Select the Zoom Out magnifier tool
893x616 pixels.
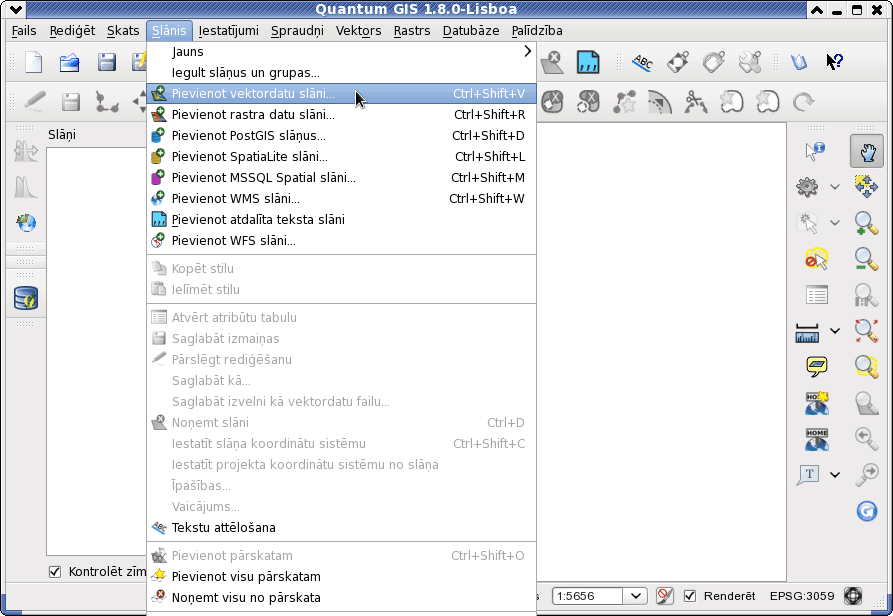click(x=866, y=259)
